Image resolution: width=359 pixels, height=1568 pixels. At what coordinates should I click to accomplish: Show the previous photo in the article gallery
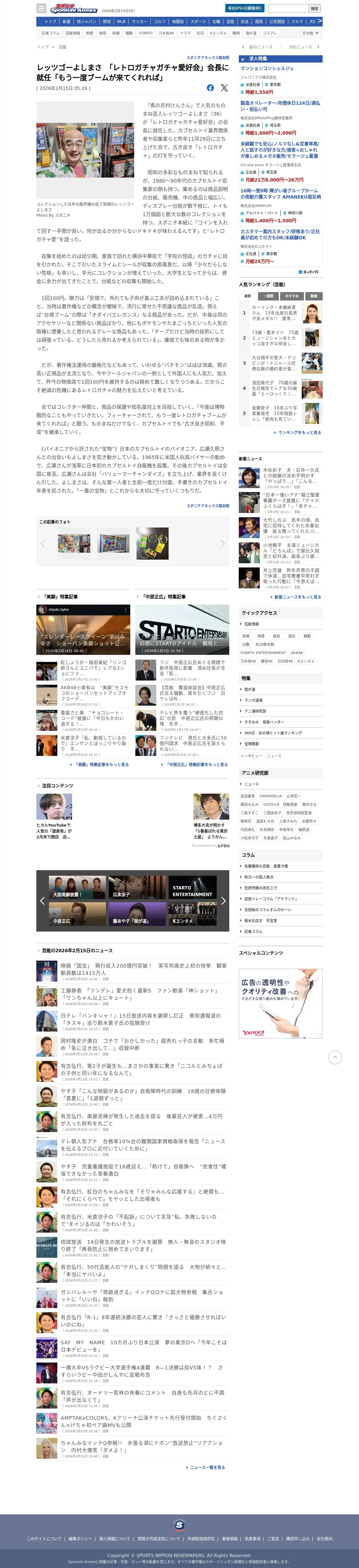(x=43, y=544)
